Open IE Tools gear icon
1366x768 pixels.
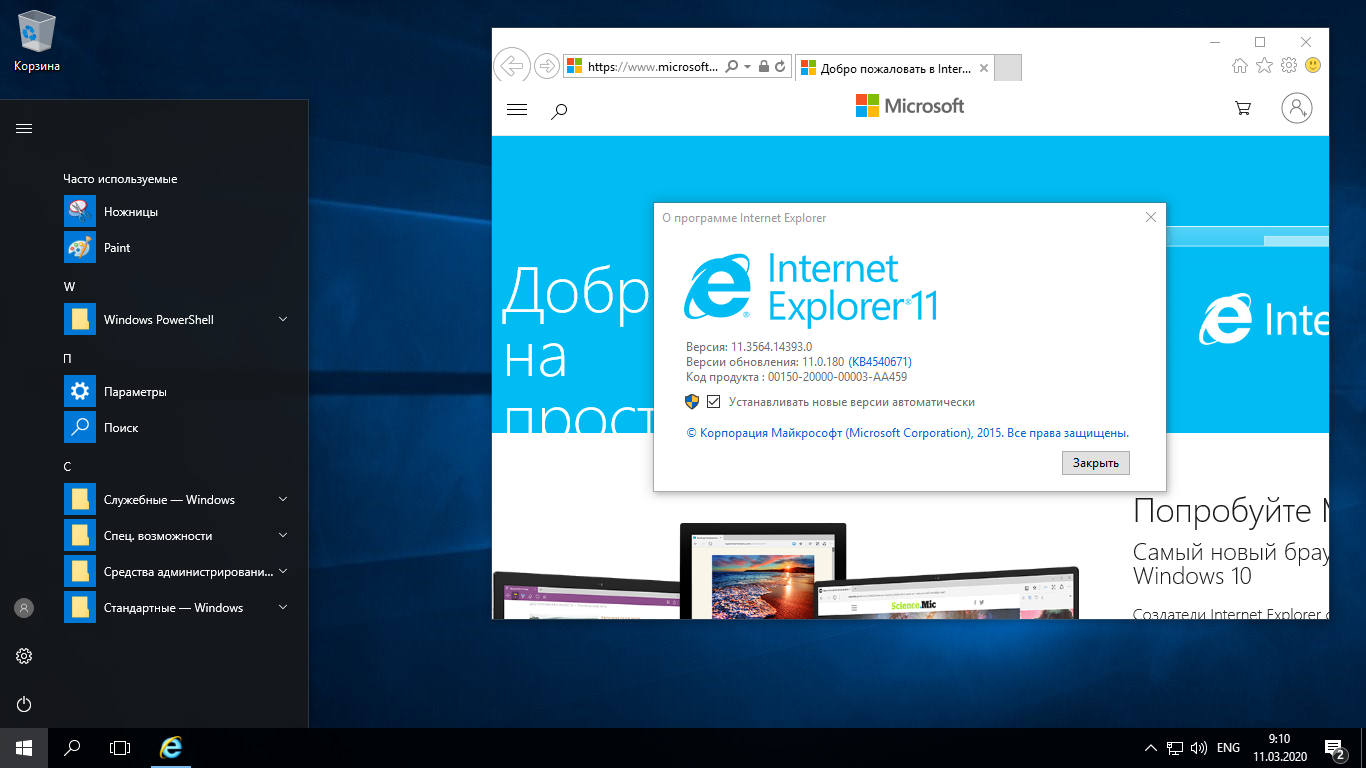click(1289, 66)
